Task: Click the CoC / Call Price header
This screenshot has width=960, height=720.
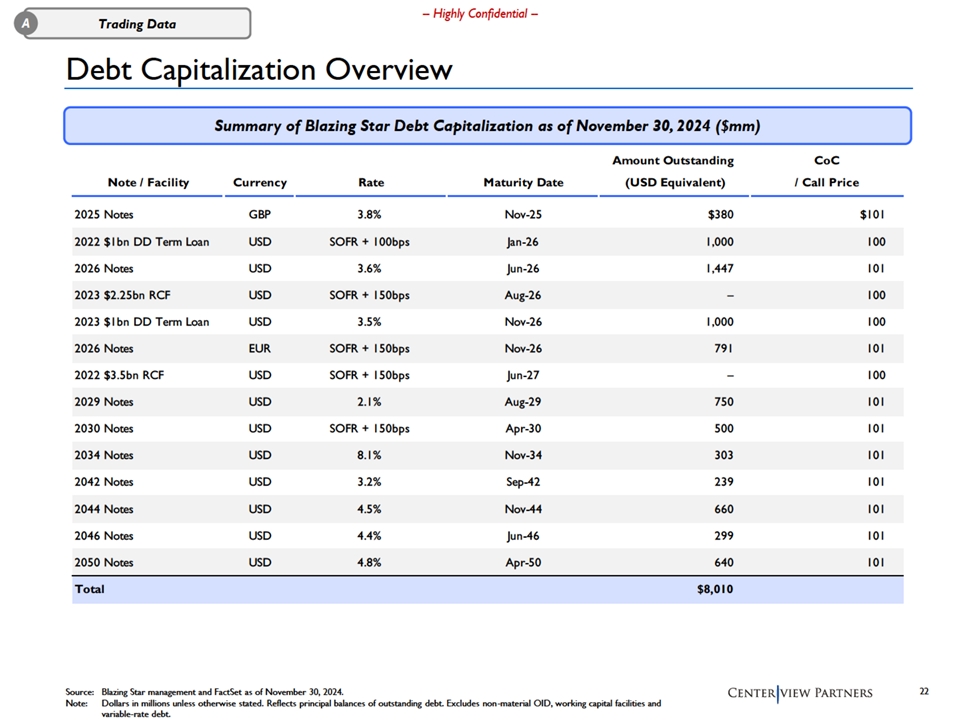Action: point(827,171)
